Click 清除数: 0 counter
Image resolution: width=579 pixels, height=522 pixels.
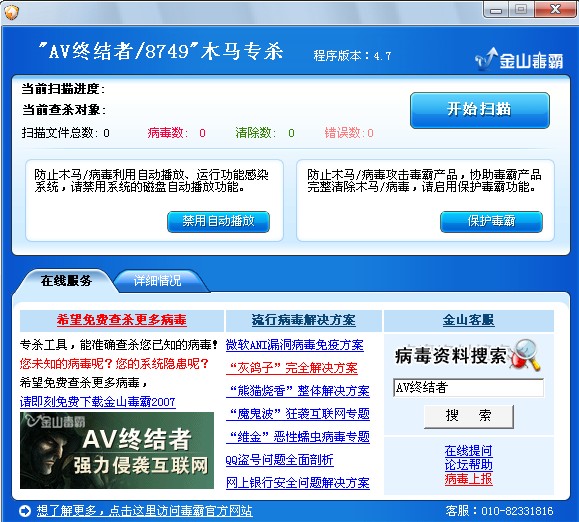click(265, 133)
